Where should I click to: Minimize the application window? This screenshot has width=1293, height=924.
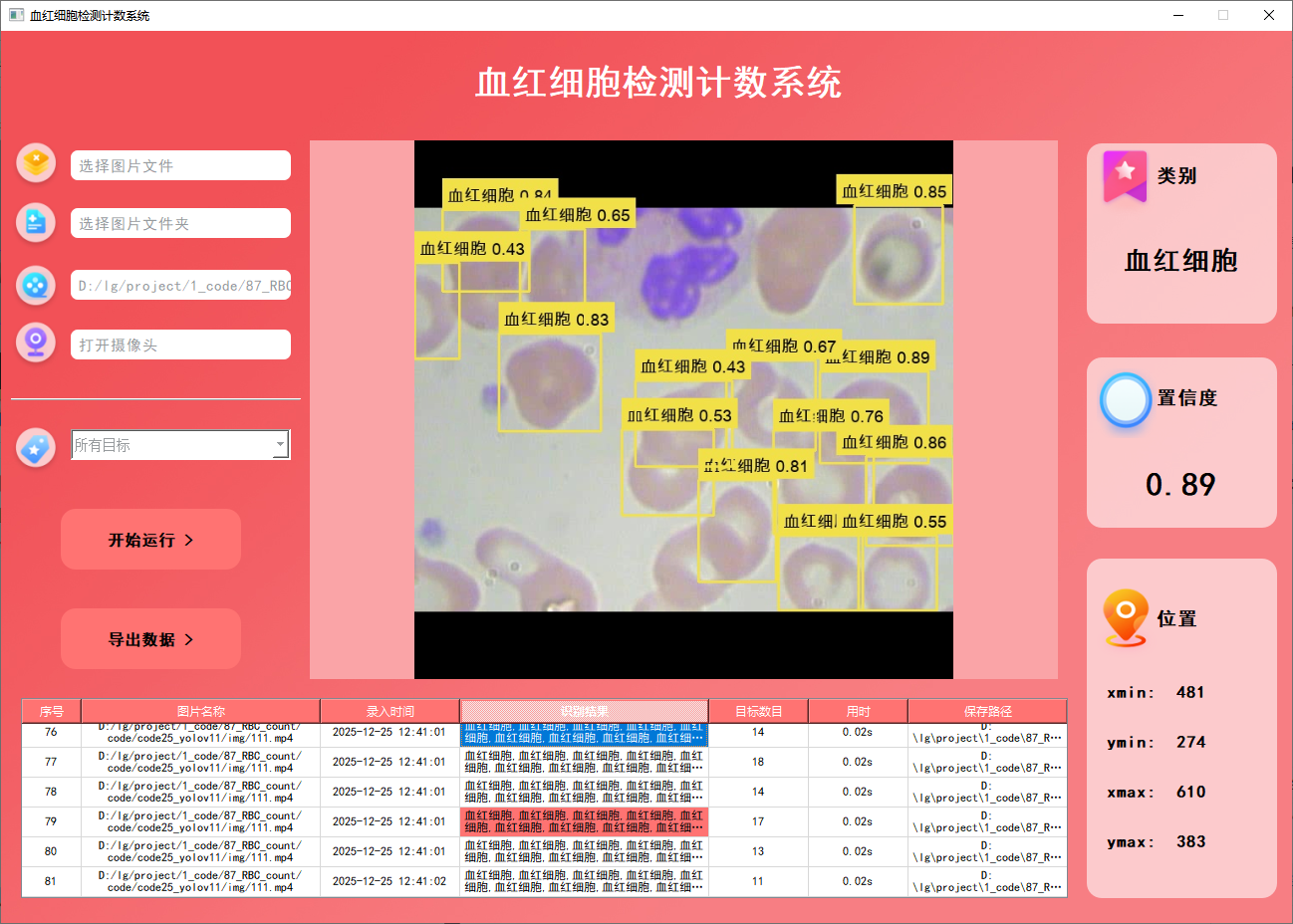[1178, 15]
